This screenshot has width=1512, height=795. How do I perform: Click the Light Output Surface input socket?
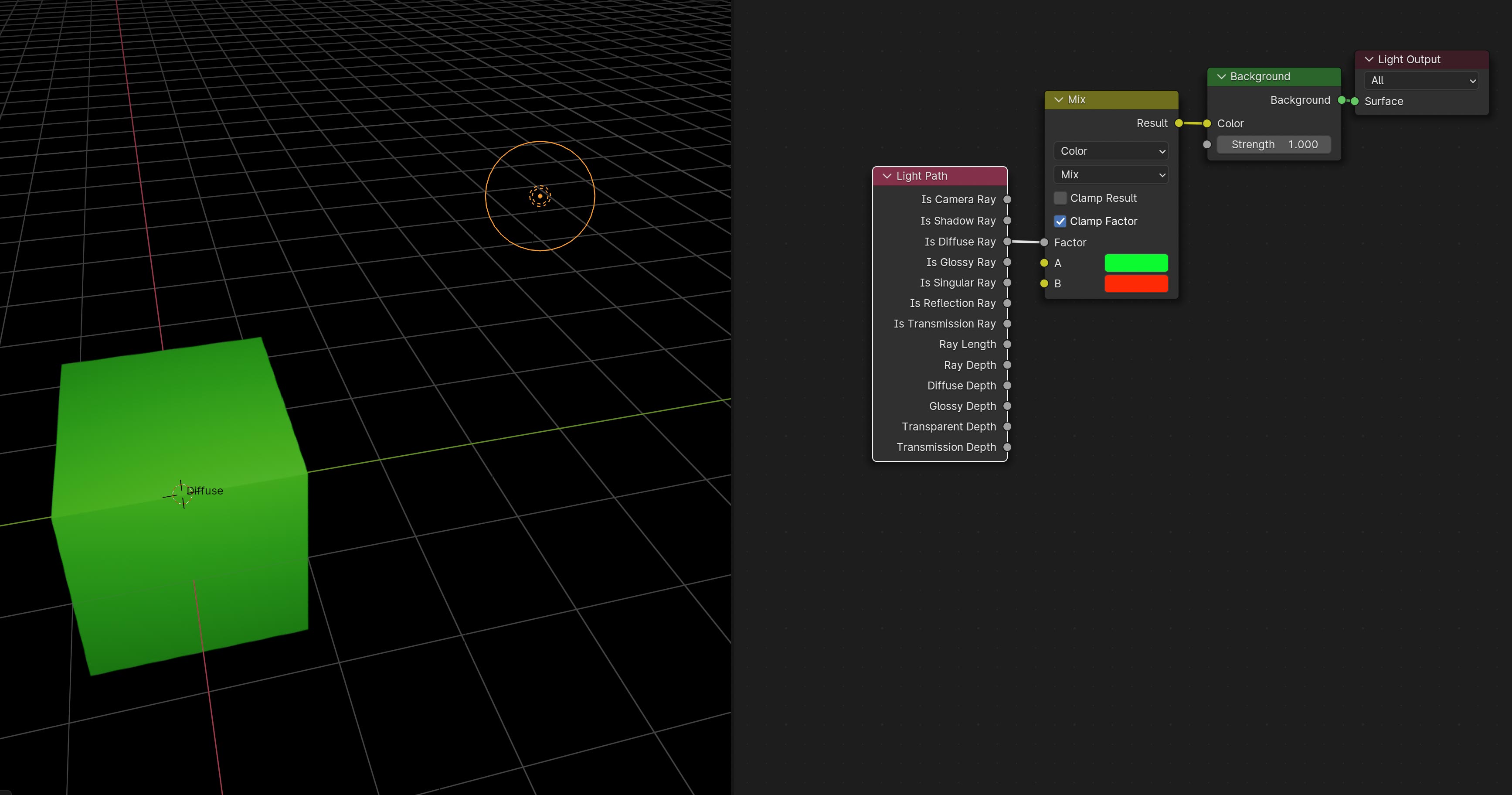click(x=1355, y=102)
